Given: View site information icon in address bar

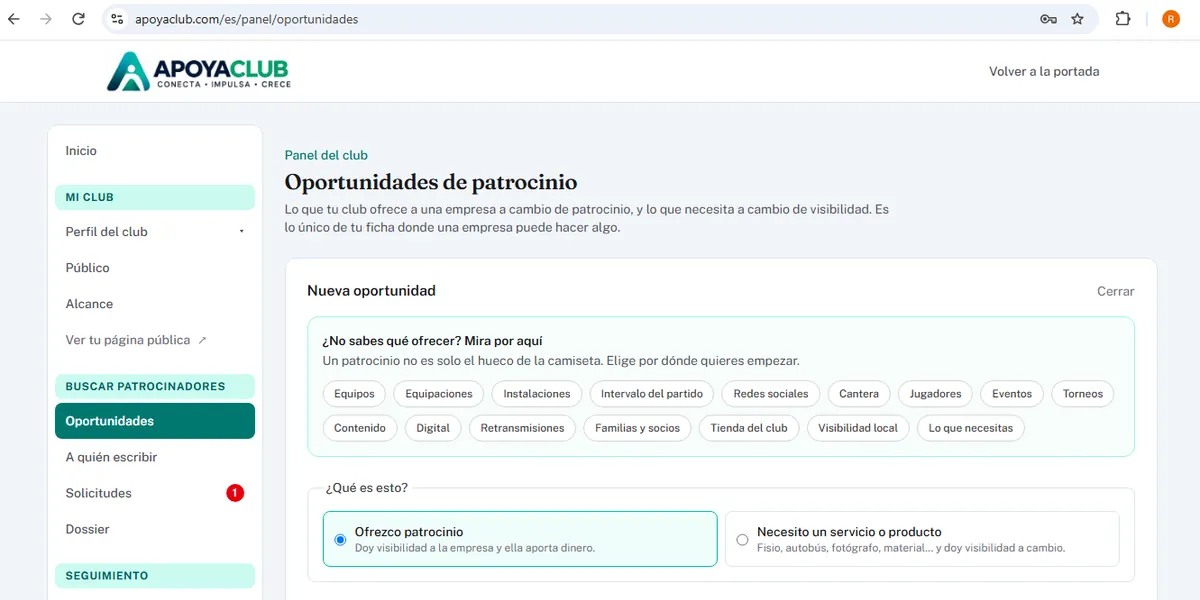Looking at the screenshot, I should [117, 19].
